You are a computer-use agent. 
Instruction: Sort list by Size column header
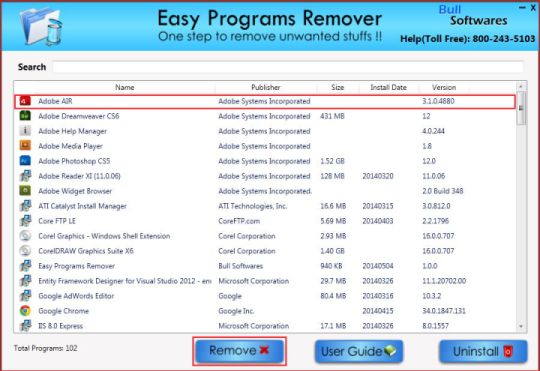click(338, 87)
